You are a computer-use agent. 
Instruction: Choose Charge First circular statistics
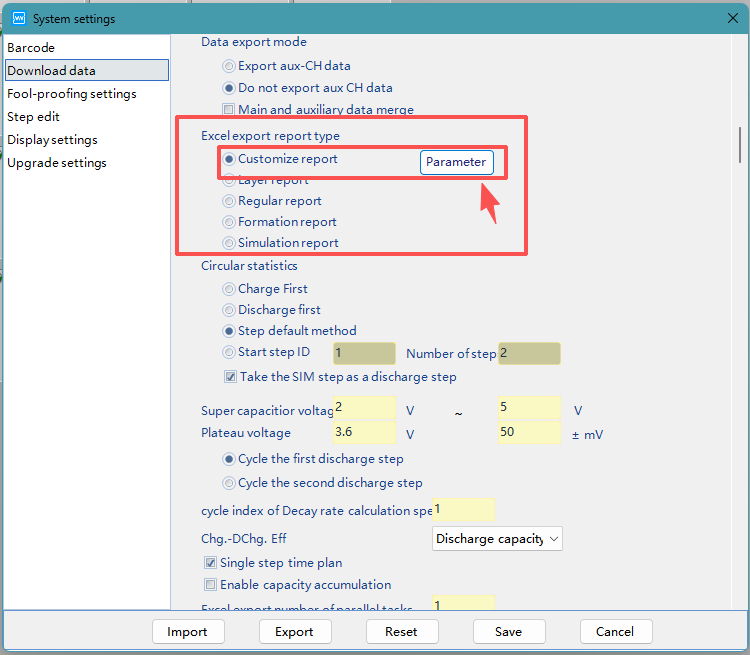(229, 289)
